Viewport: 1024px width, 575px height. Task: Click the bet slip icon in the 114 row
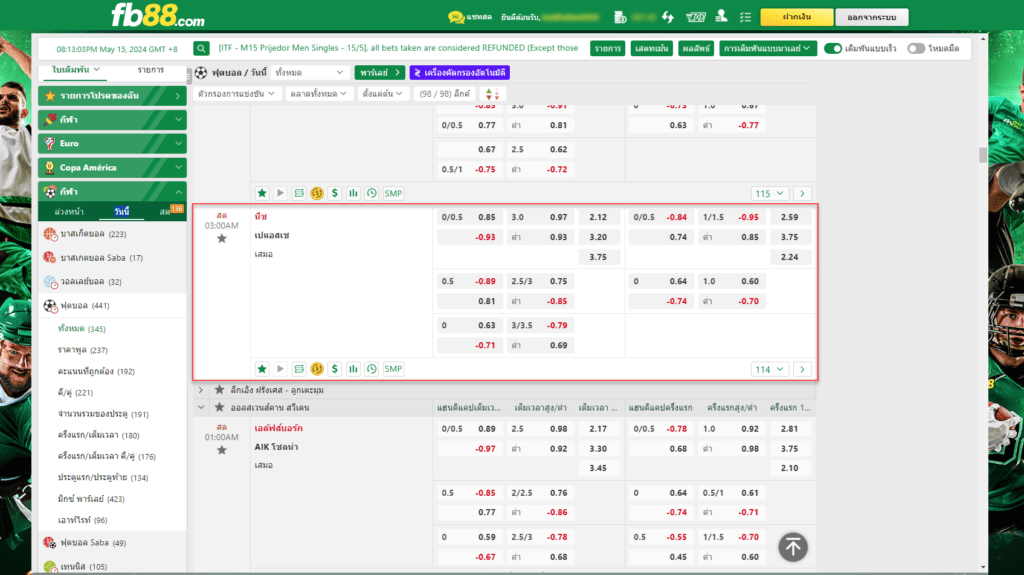click(298, 369)
